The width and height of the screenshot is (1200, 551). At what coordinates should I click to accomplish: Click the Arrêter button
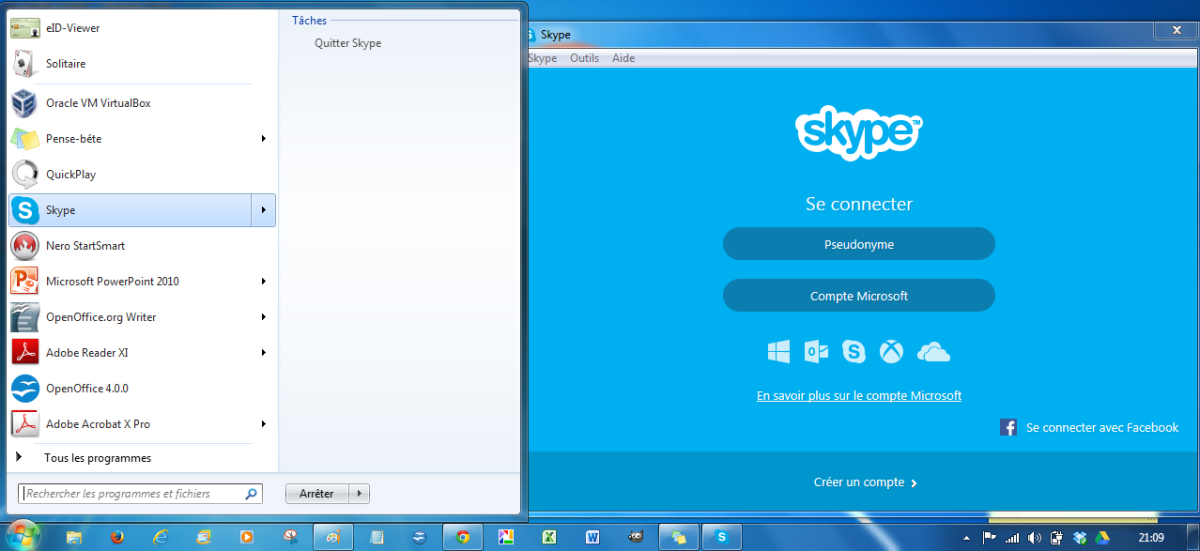pyautogui.click(x=318, y=493)
